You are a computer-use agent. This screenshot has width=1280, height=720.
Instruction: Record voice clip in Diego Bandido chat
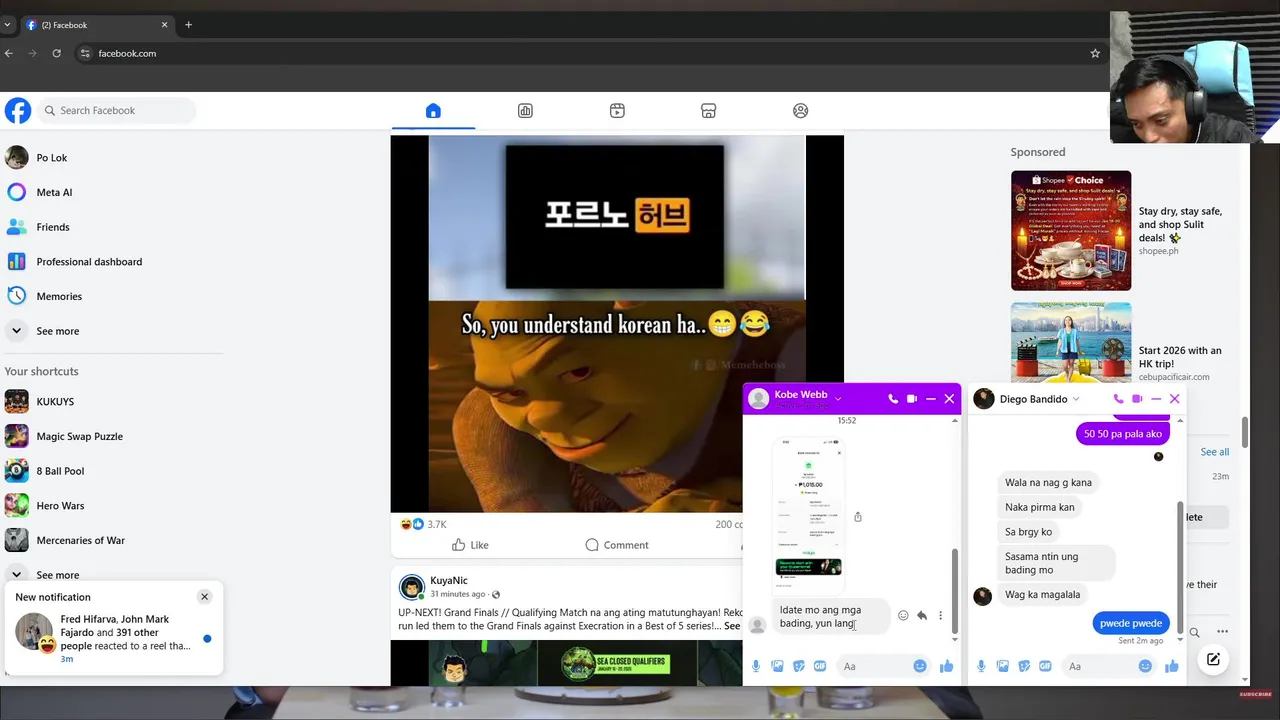pyautogui.click(x=981, y=666)
